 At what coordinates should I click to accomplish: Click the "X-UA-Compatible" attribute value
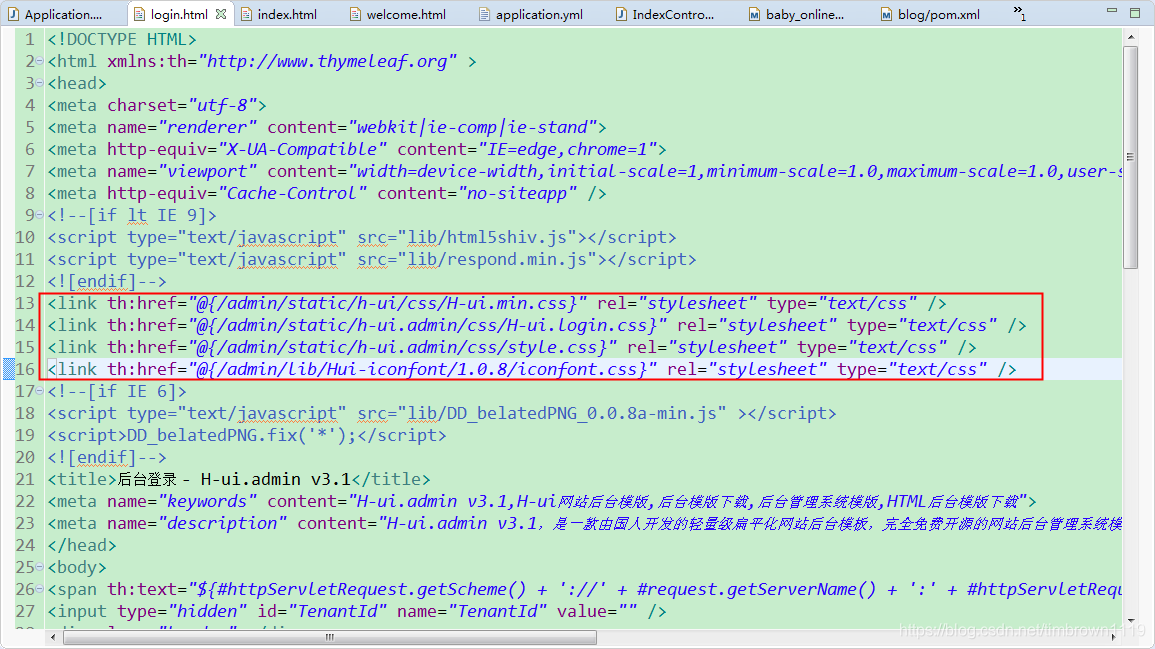[x=302, y=150]
